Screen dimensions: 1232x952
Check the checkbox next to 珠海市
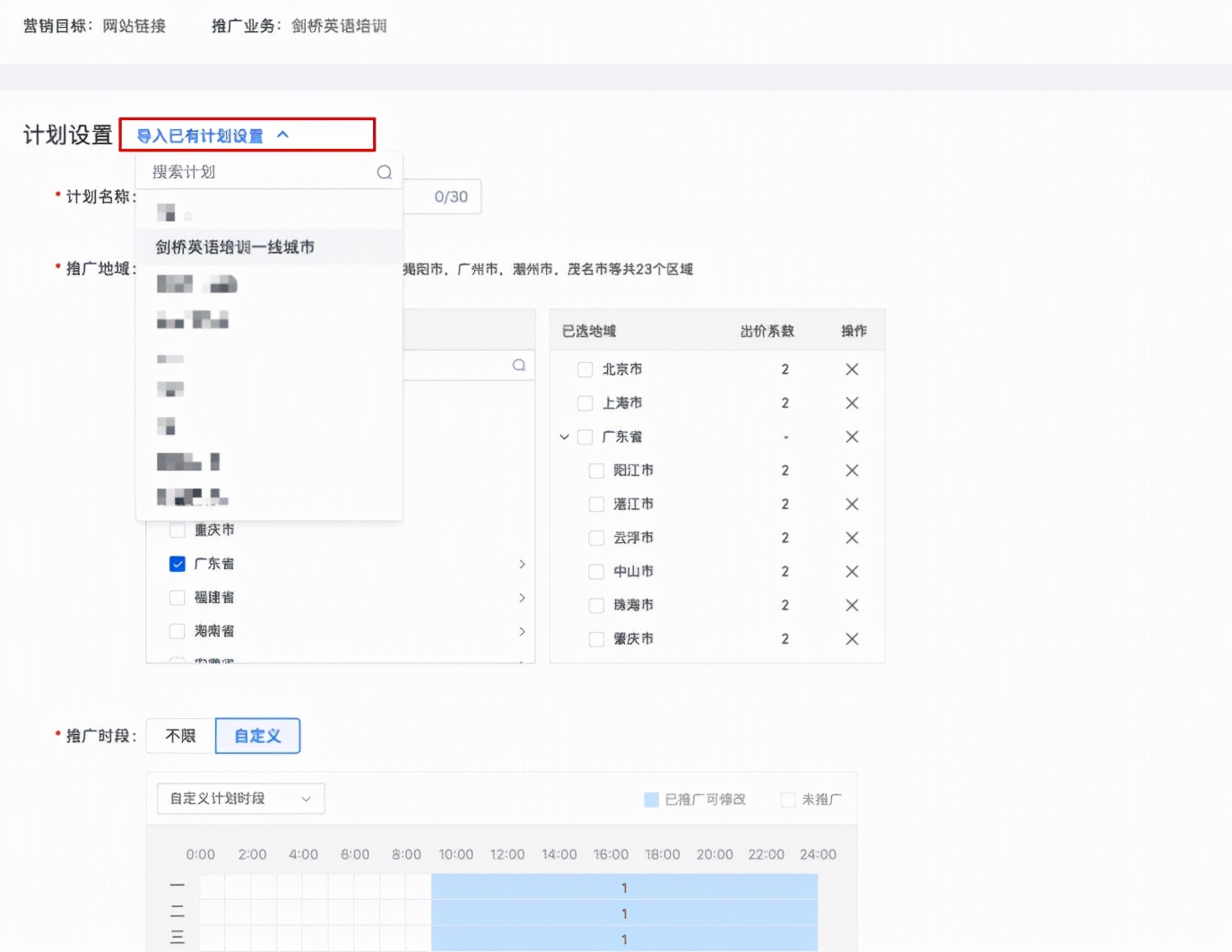(596, 605)
